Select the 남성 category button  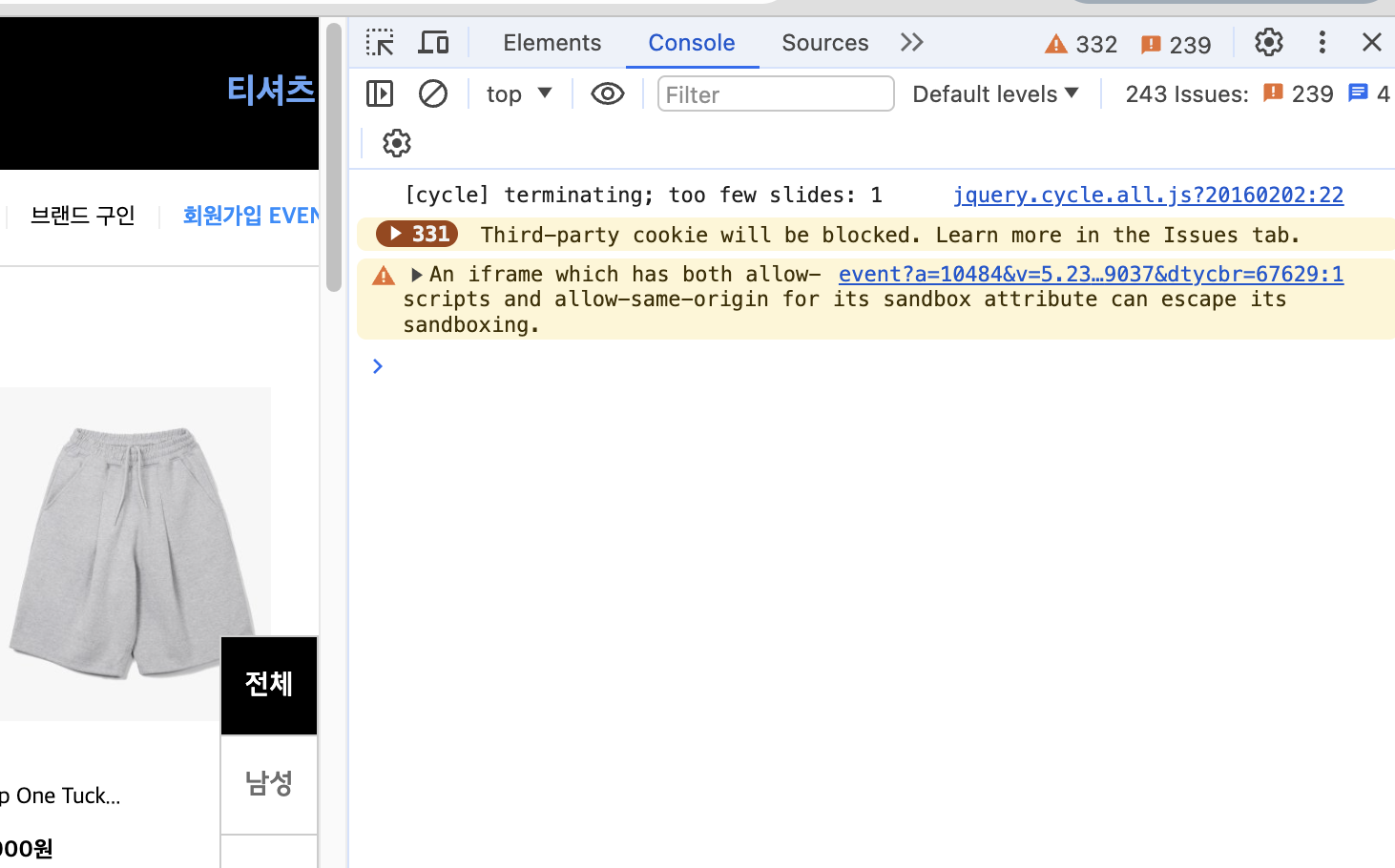269,784
